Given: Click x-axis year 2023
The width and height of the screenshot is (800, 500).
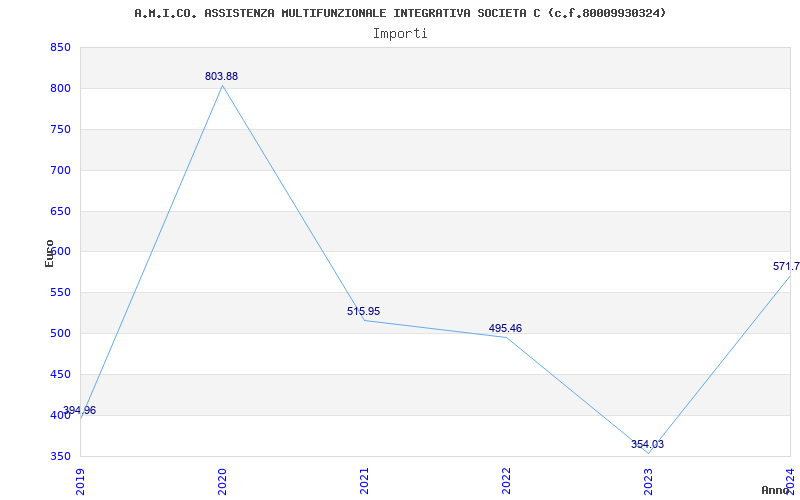Looking at the screenshot, I should (x=648, y=483).
